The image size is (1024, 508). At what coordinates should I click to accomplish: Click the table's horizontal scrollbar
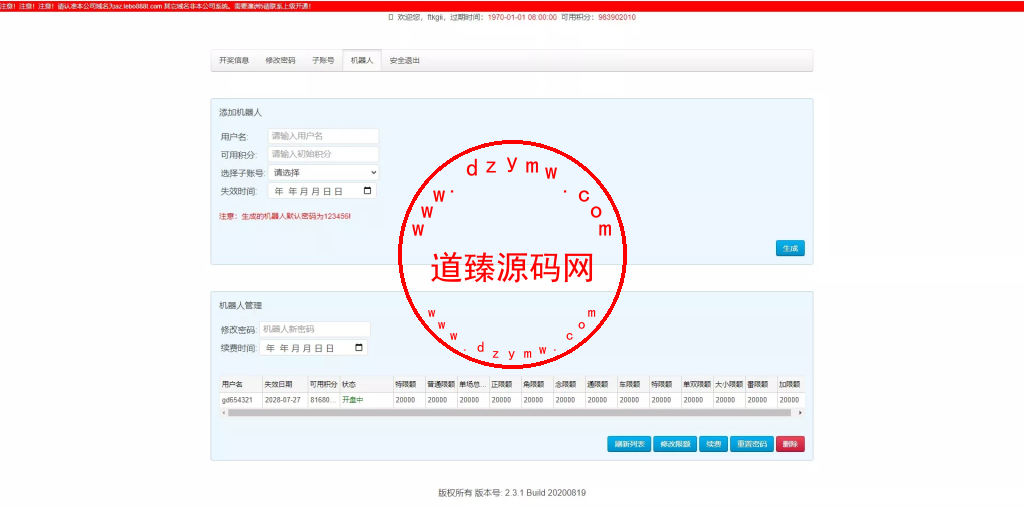(x=509, y=413)
